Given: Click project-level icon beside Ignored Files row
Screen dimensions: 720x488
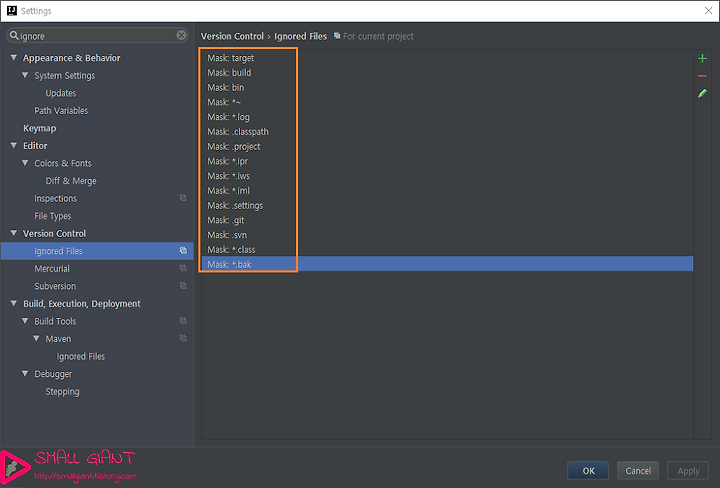Looking at the screenshot, I should pos(183,251).
